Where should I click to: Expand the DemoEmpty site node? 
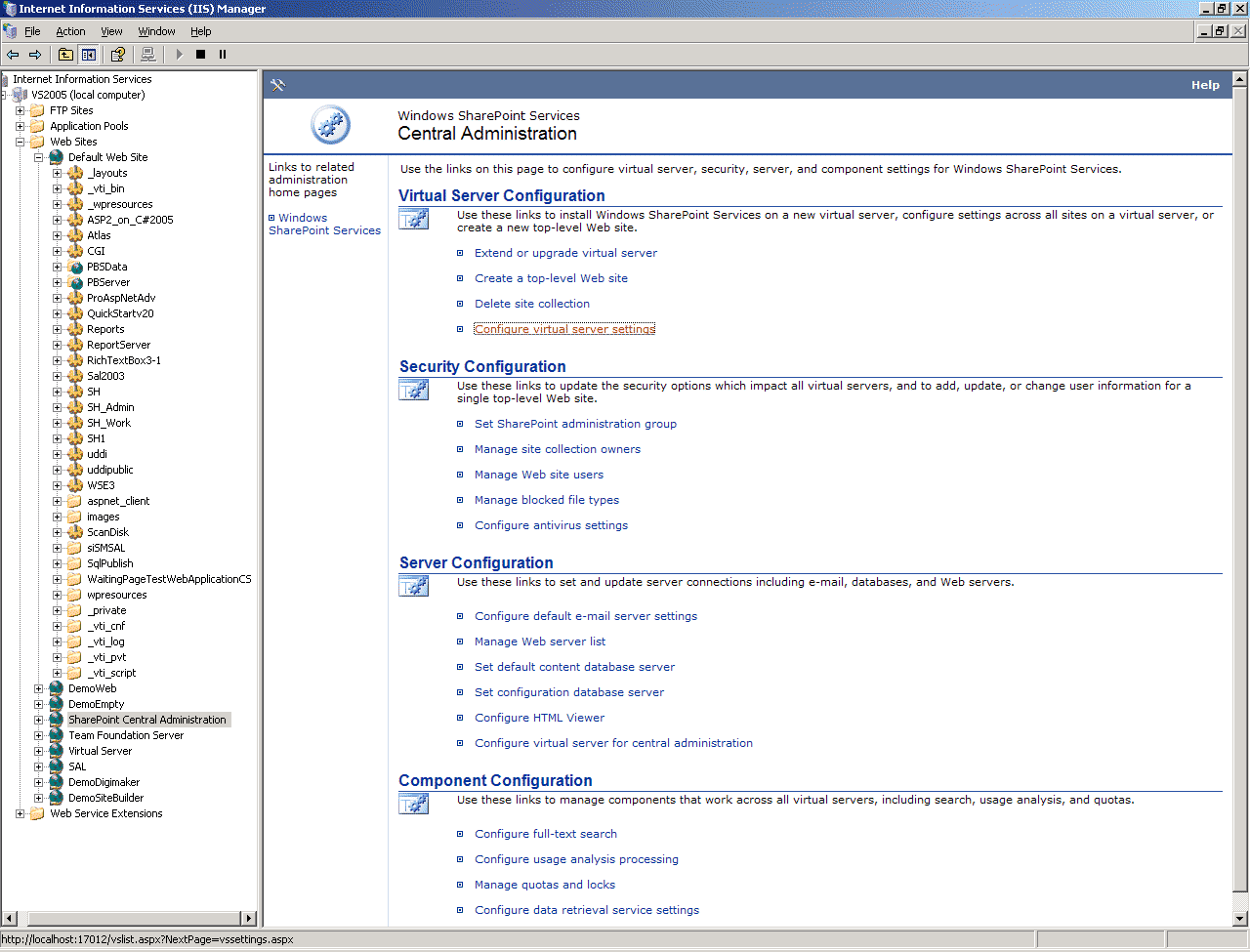click(39, 704)
